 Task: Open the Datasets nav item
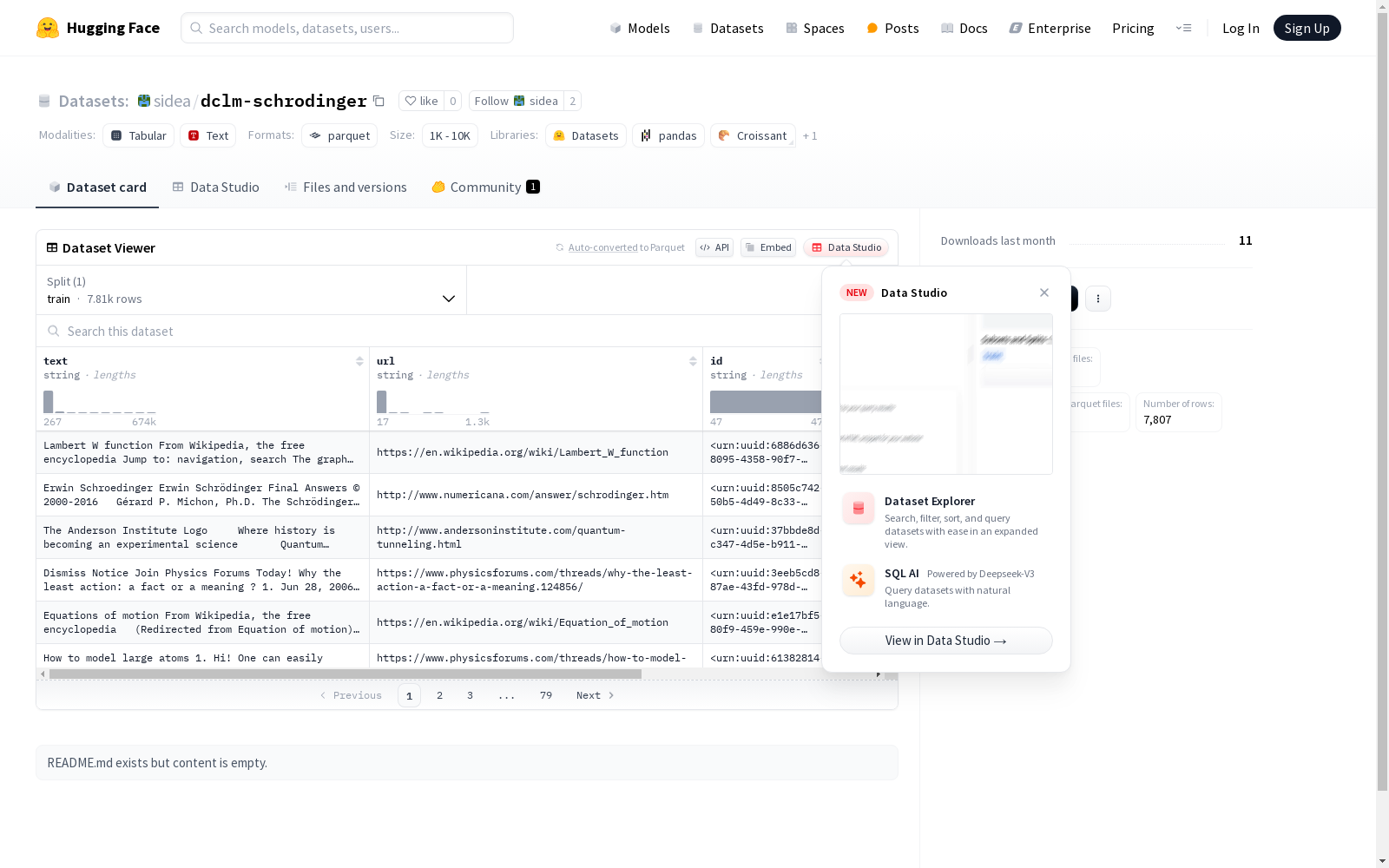727,28
